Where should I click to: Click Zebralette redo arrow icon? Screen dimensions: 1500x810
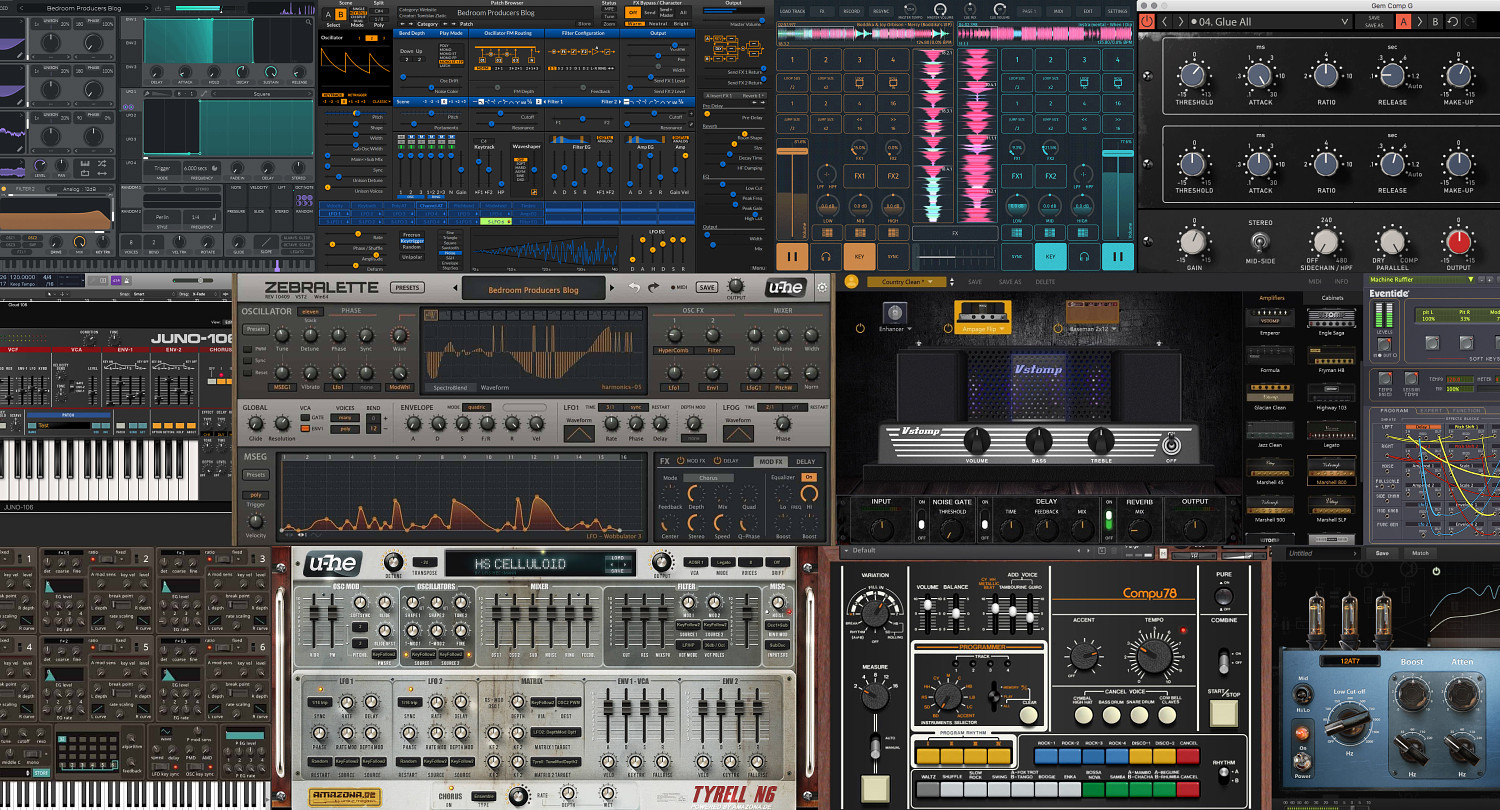pyautogui.click(x=652, y=287)
